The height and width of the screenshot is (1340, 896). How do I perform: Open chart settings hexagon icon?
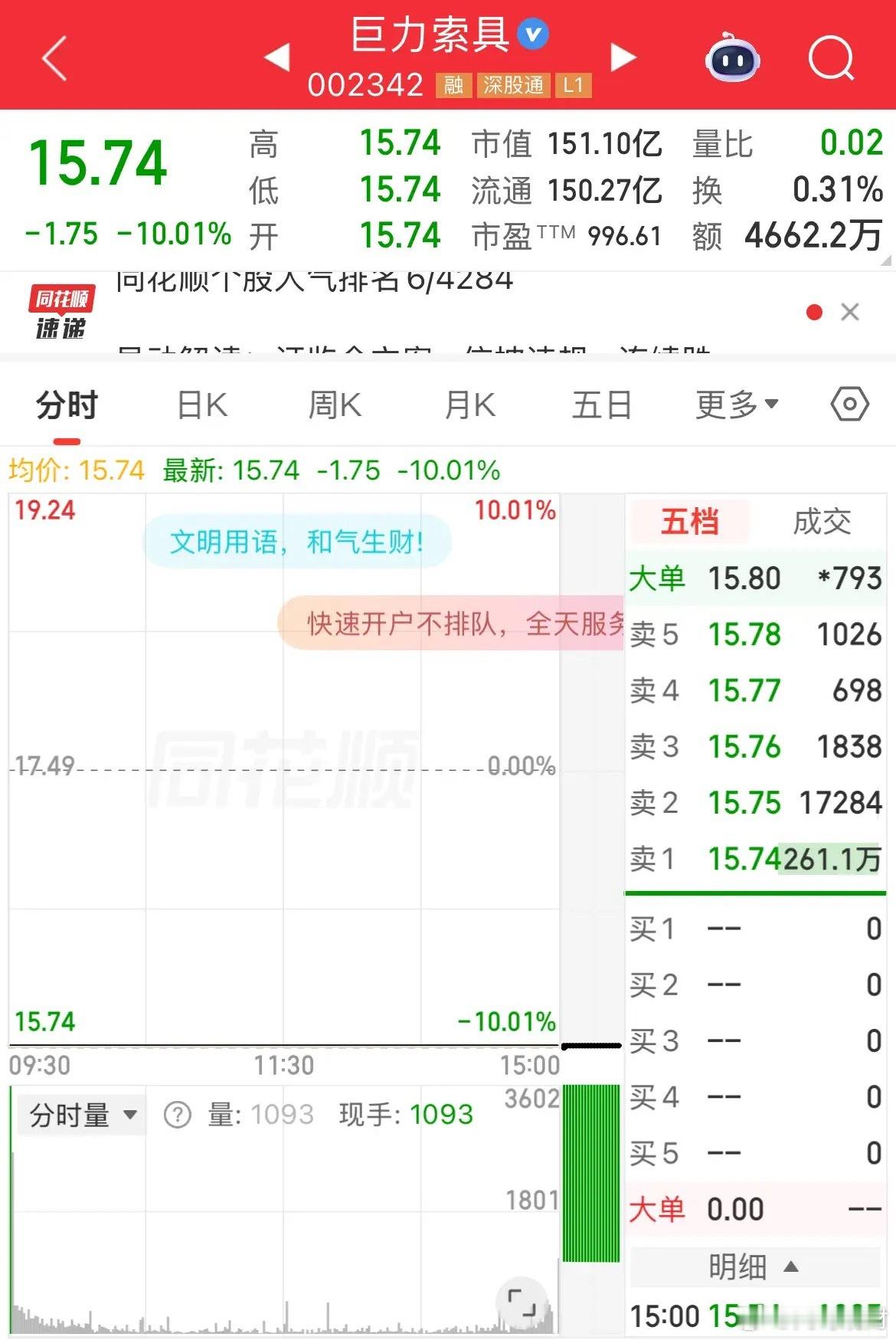(x=850, y=404)
